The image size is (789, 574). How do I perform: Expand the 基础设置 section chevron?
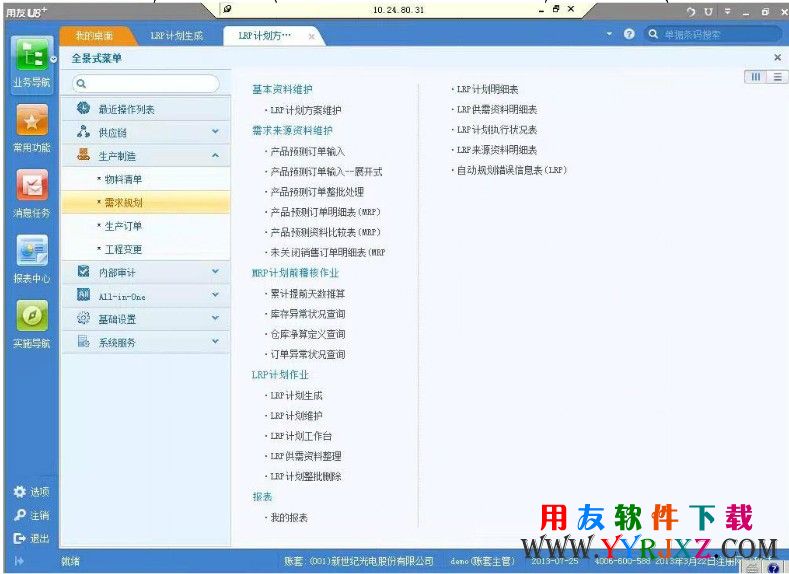[215, 318]
